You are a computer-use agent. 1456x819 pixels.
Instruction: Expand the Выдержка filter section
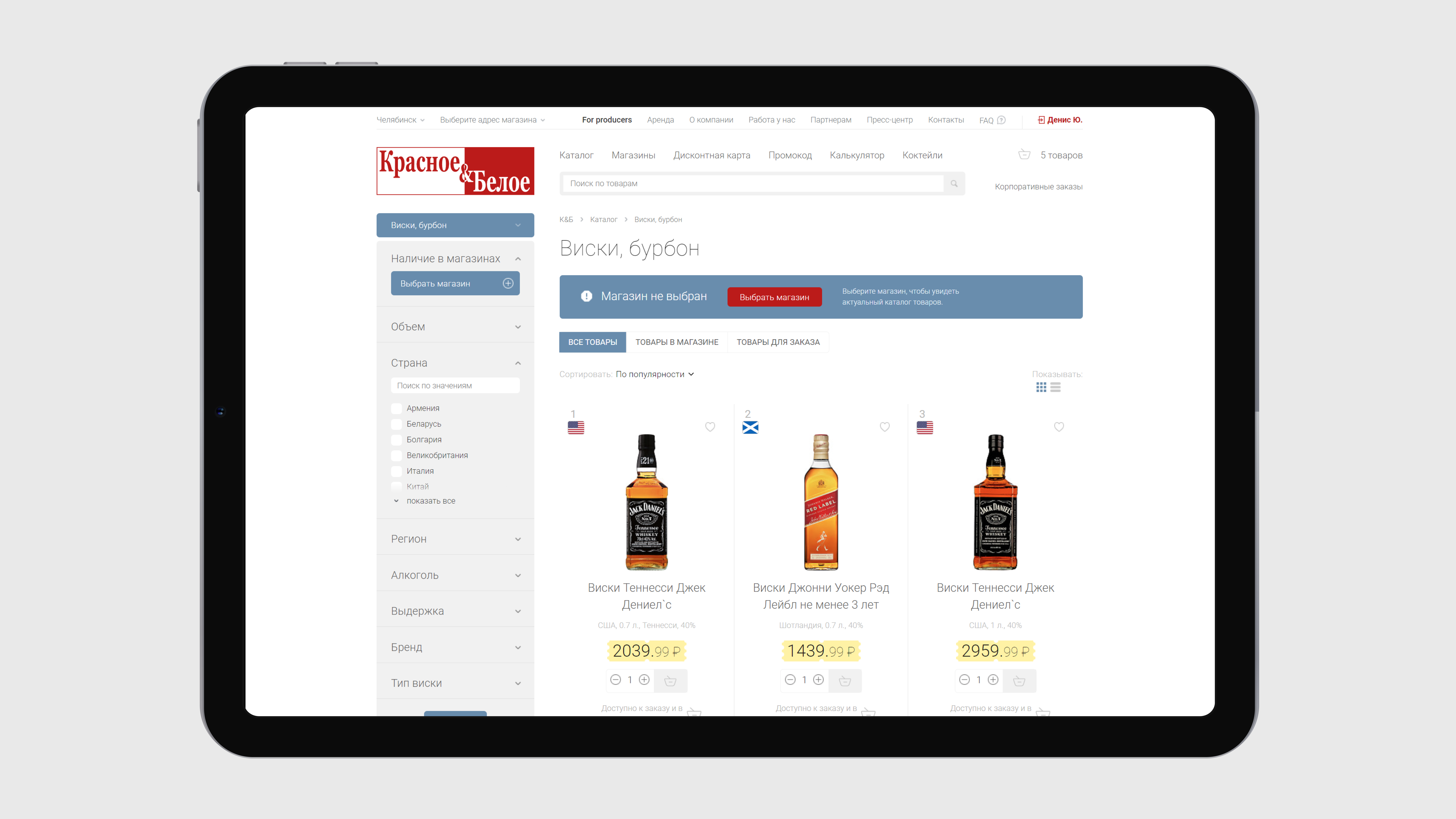(518, 611)
